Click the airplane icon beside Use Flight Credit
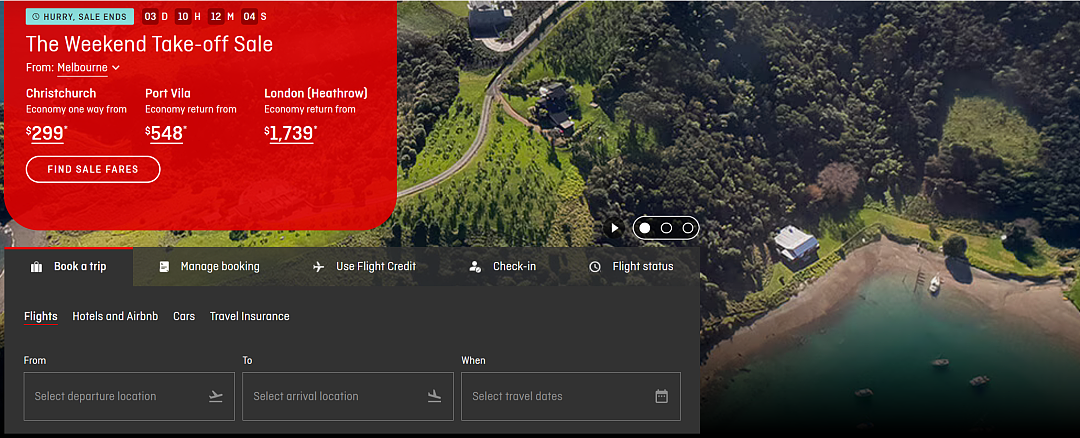The width and height of the screenshot is (1080, 438). [x=318, y=267]
